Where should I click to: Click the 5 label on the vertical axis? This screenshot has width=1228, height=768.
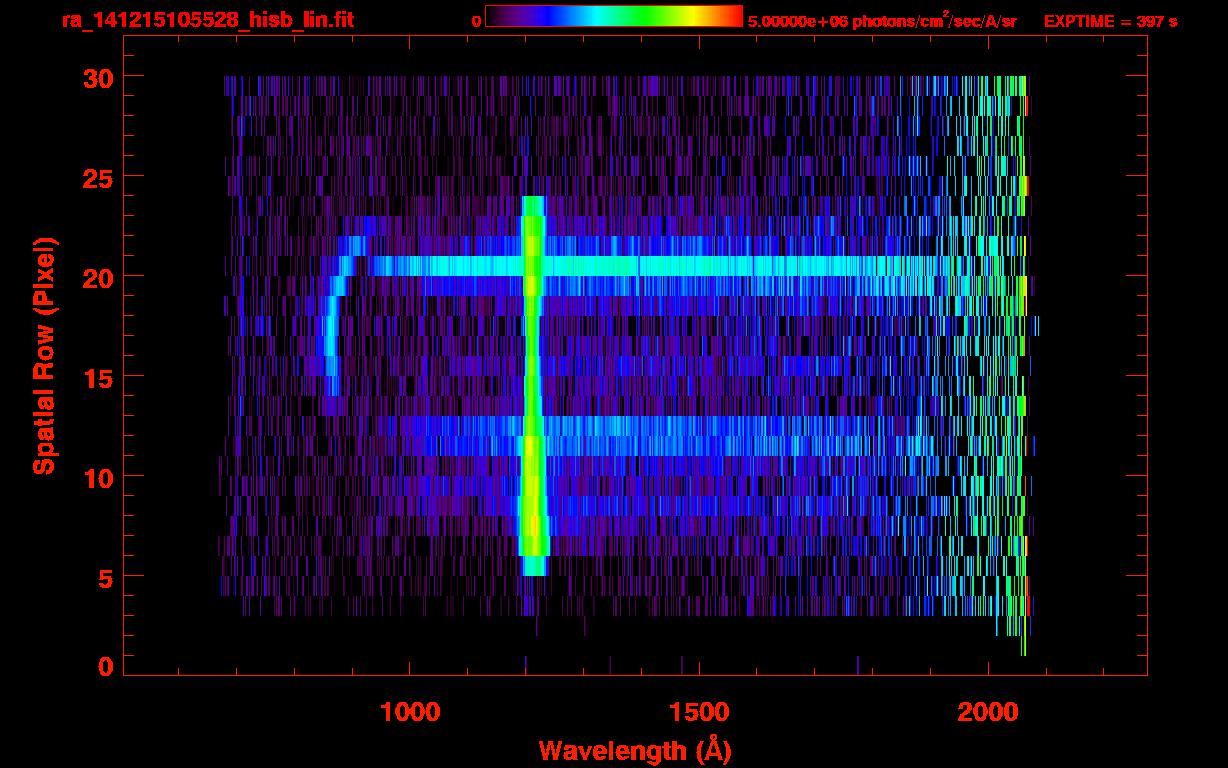(x=104, y=577)
